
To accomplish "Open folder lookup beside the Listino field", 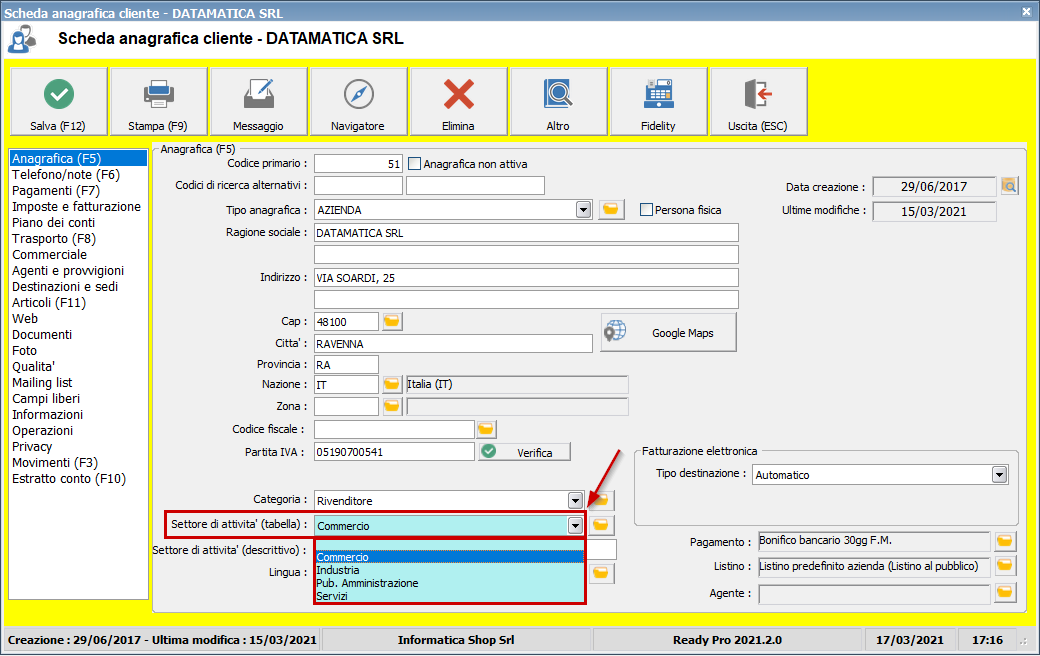I will click(1005, 566).
